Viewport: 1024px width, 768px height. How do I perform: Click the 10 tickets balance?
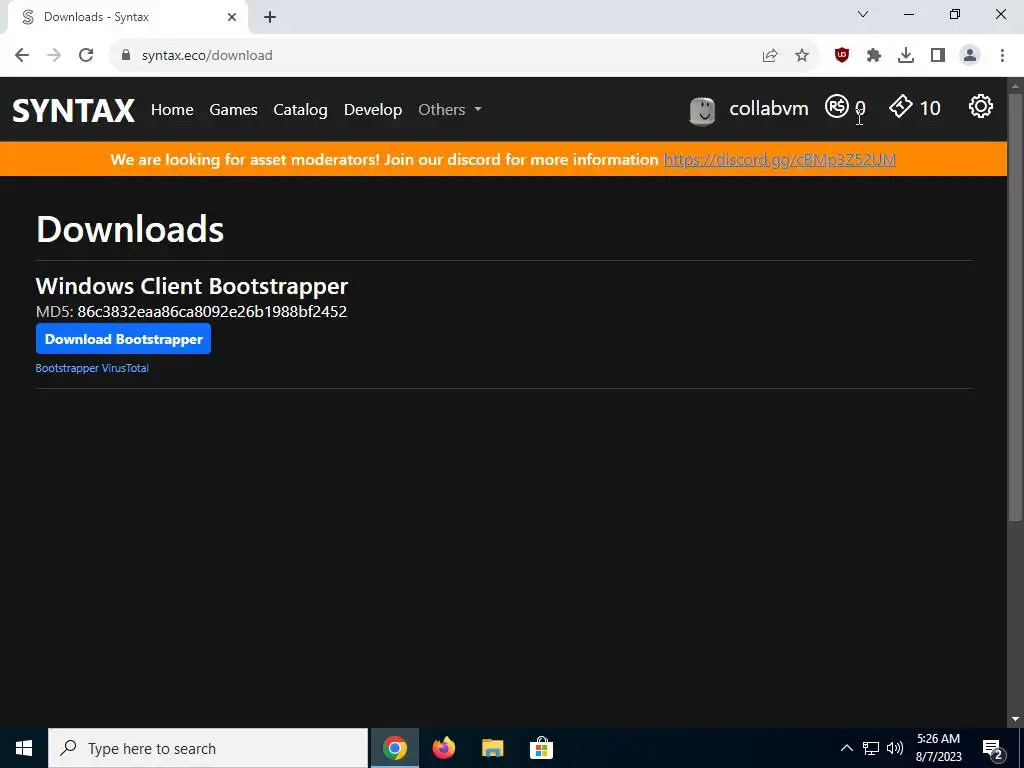point(930,108)
